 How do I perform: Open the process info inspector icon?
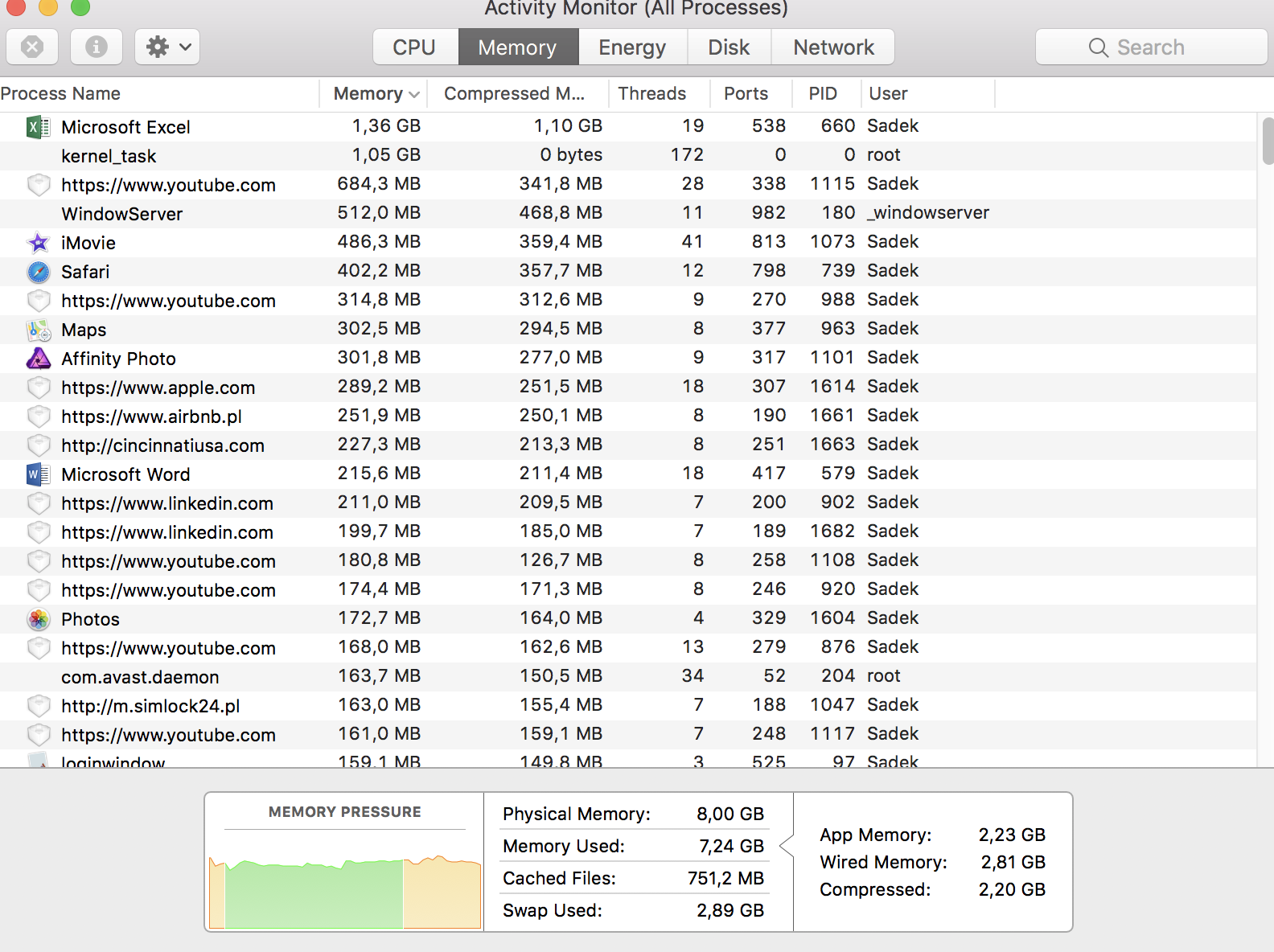pyautogui.click(x=97, y=47)
